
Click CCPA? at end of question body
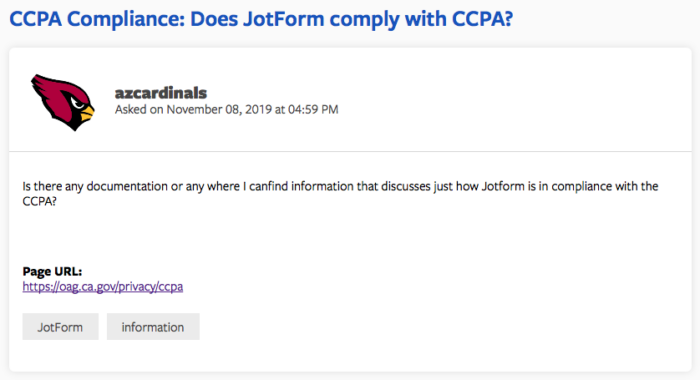click(x=39, y=201)
